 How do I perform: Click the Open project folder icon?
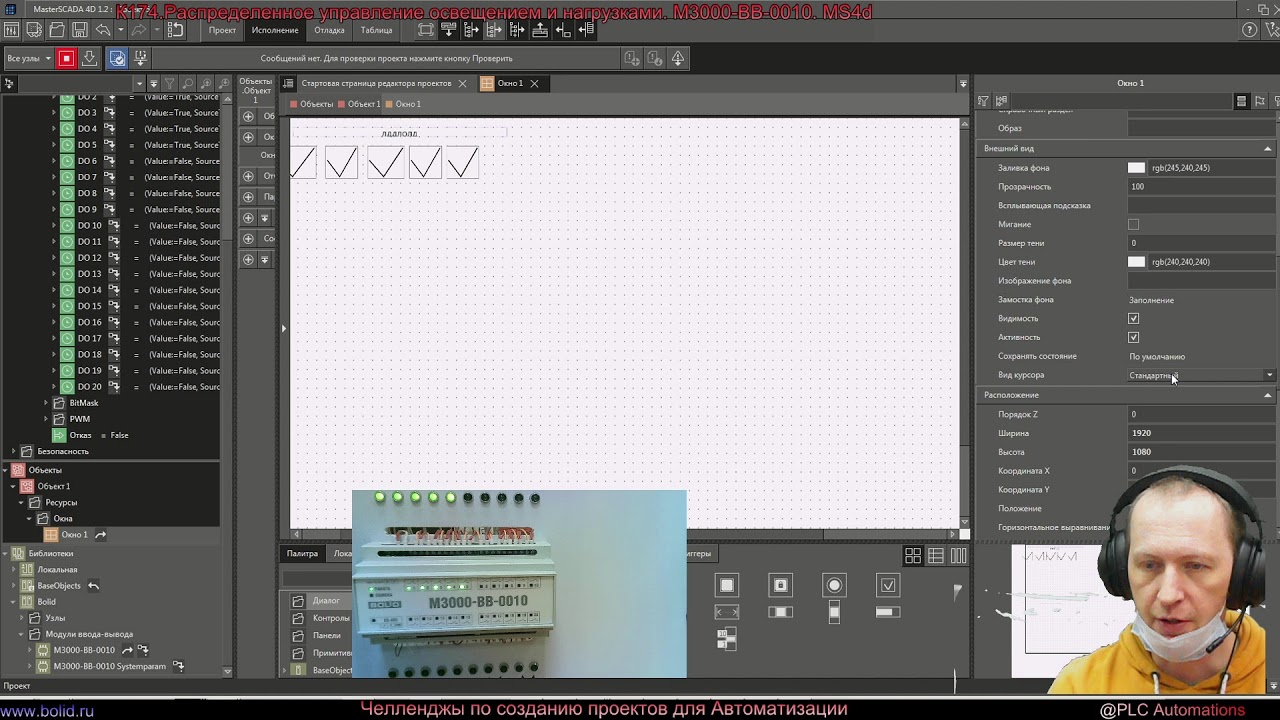click(x=57, y=30)
